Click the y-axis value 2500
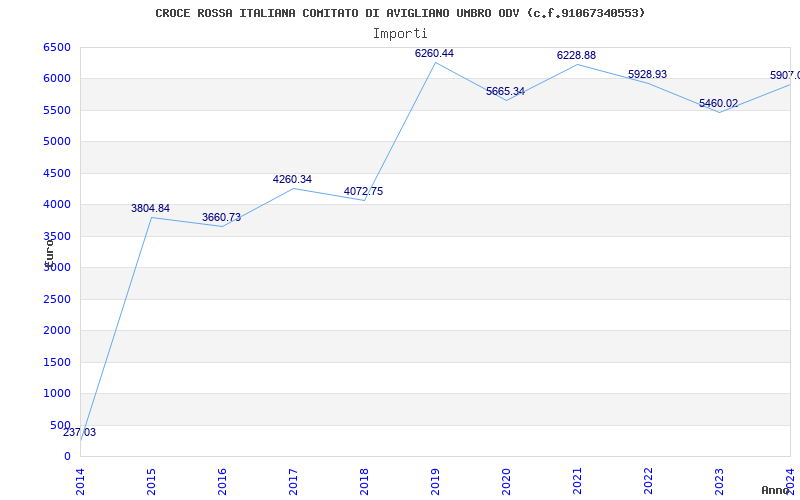The height and width of the screenshot is (500, 800). (57, 299)
